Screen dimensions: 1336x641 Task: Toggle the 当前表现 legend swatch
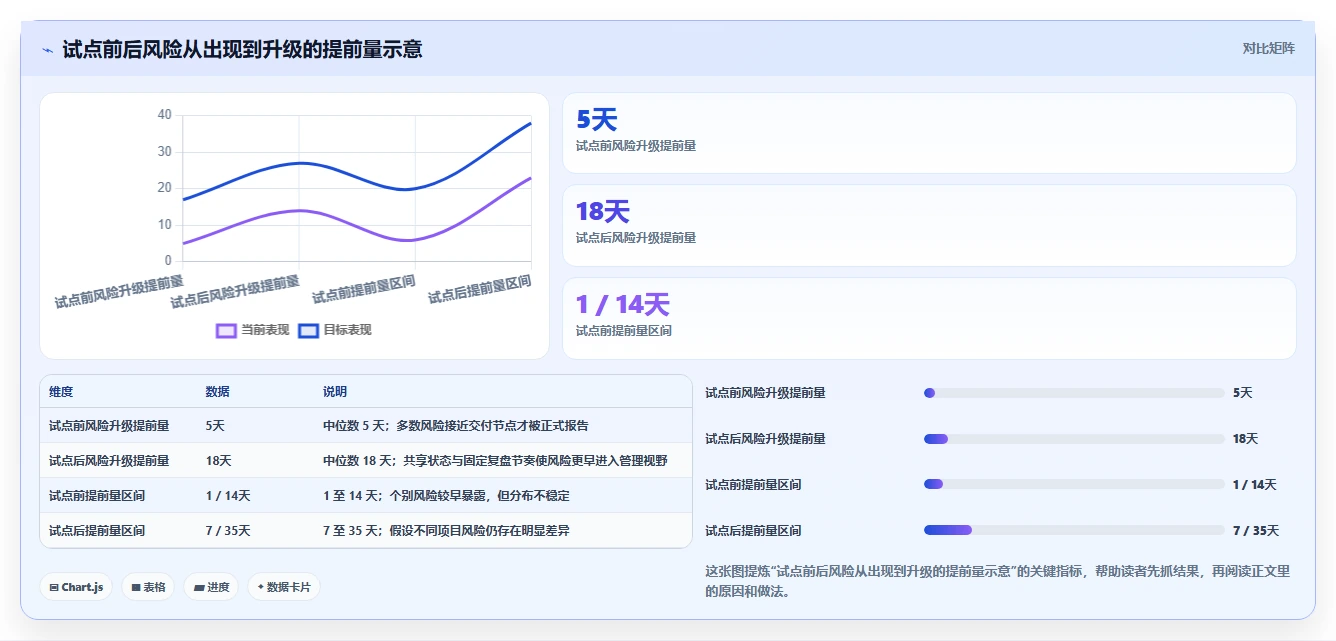click(x=226, y=330)
